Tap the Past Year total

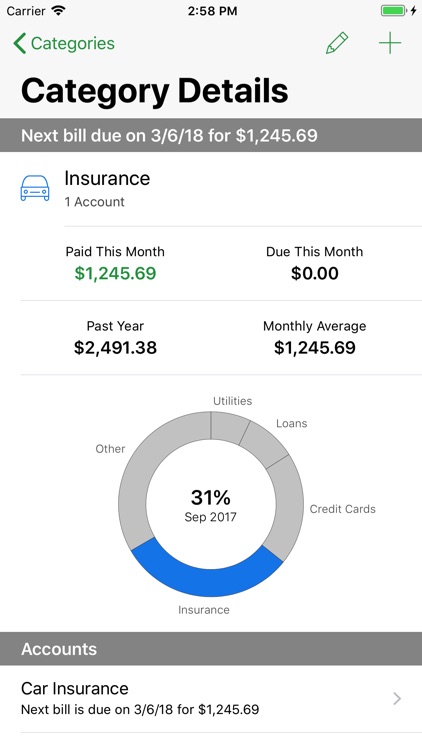coord(115,348)
